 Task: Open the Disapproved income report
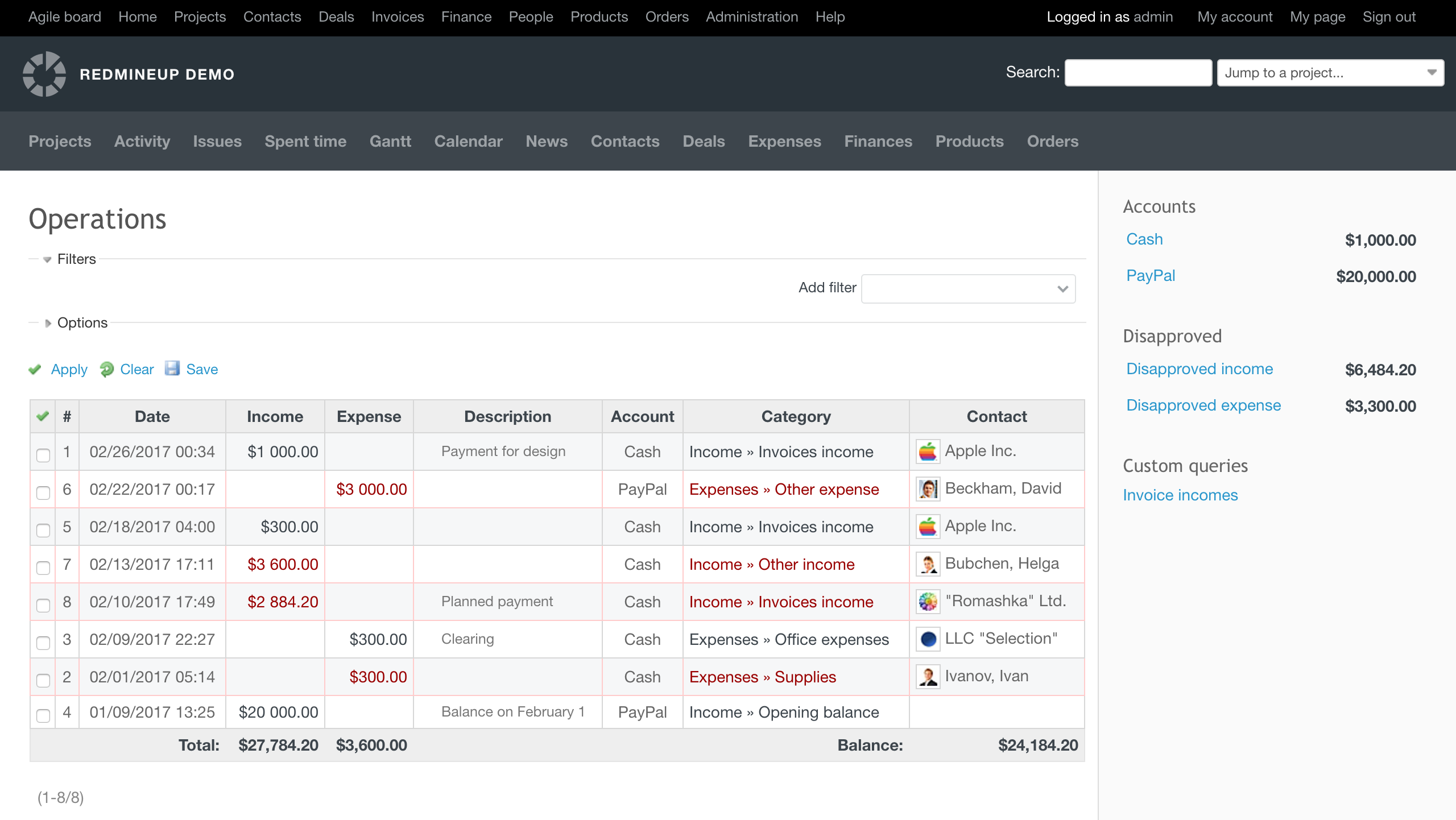[x=1199, y=368]
